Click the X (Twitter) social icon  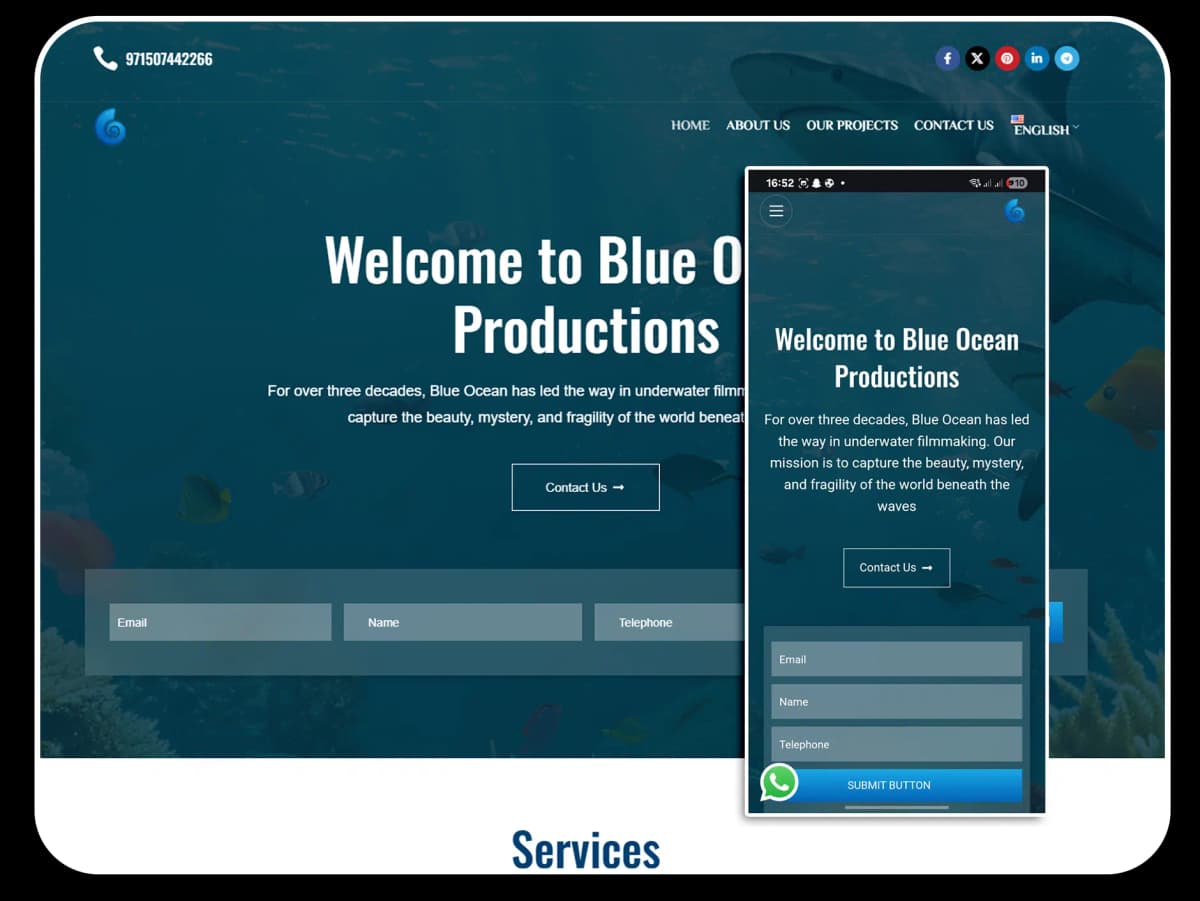pos(977,58)
